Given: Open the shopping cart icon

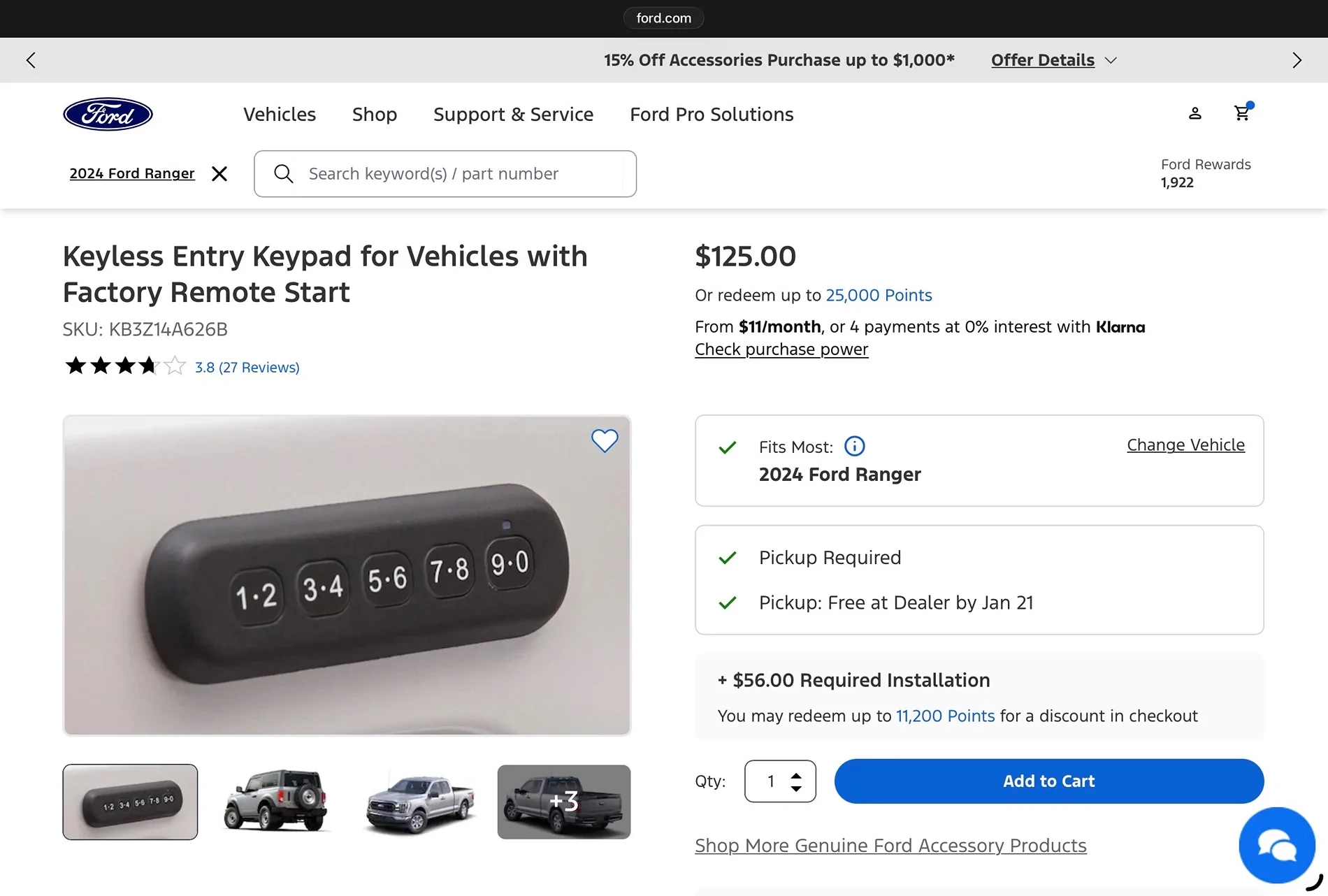Looking at the screenshot, I should click(1242, 113).
